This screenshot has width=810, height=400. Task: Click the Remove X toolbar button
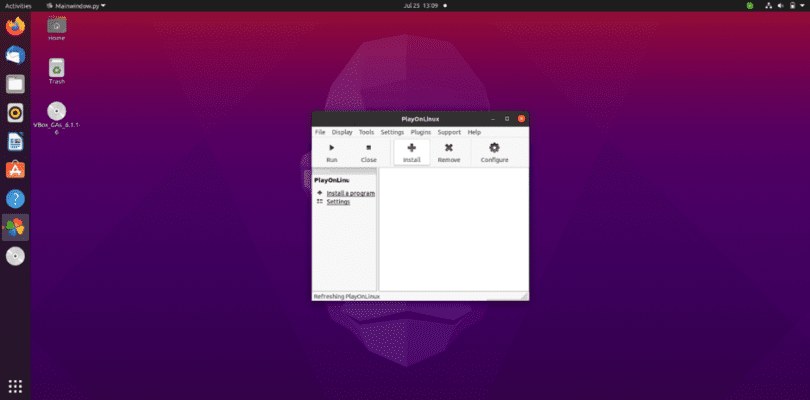pos(449,153)
